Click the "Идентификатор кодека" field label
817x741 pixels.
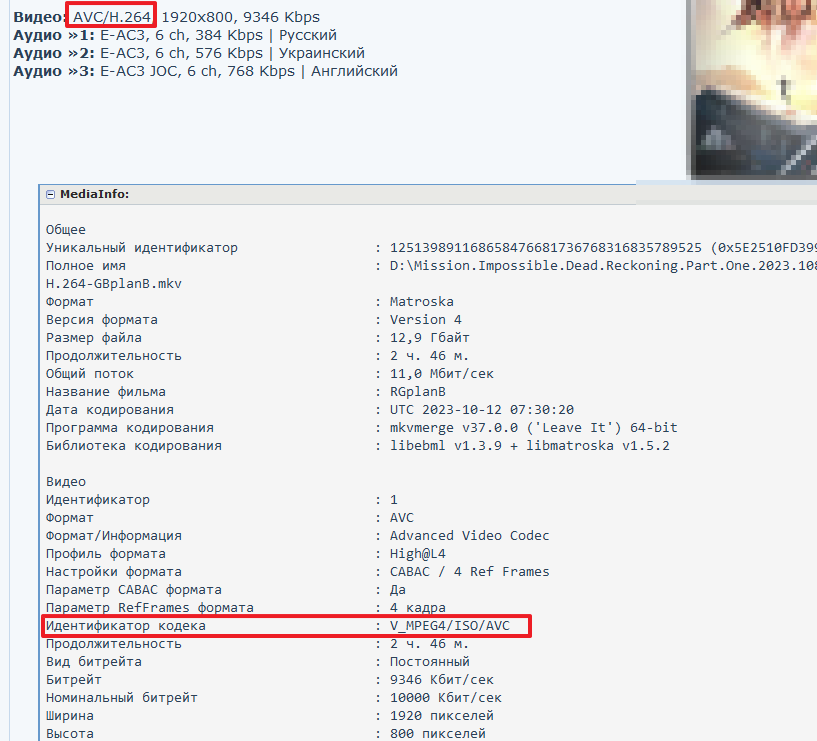[126, 626]
